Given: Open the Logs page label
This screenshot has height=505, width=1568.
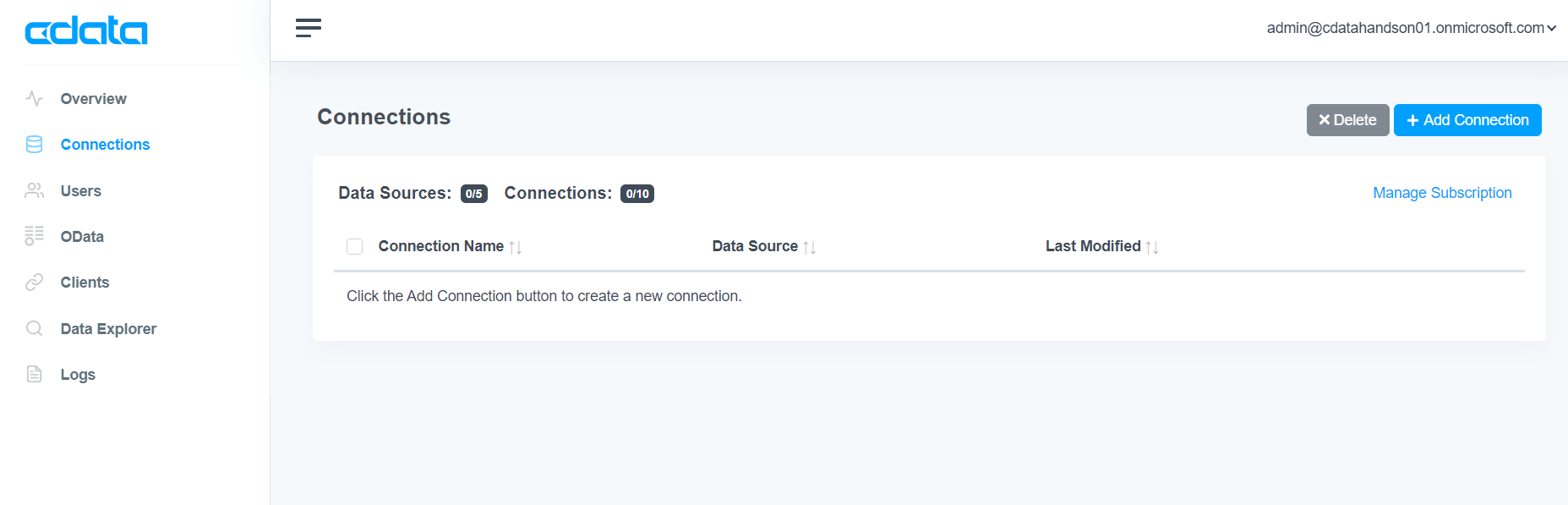Looking at the screenshot, I should coord(78,375).
